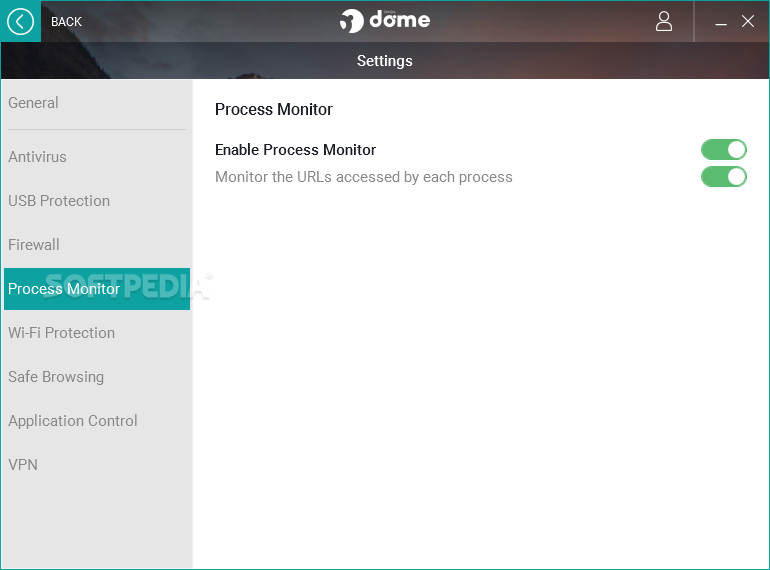The width and height of the screenshot is (770, 570).
Task: Open Firewall settings page
Action: pyautogui.click(x=34, y=244)
